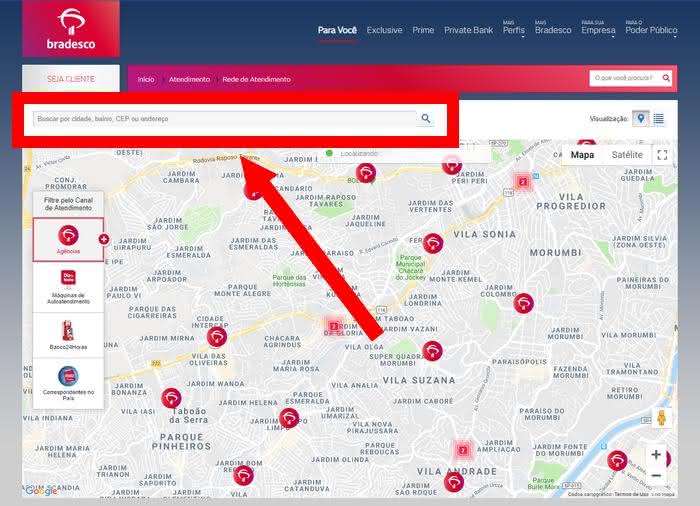Open the Exclusive section
Image resolution: width=700 pixels, height=506 pixels.
[x=384, y=30]
